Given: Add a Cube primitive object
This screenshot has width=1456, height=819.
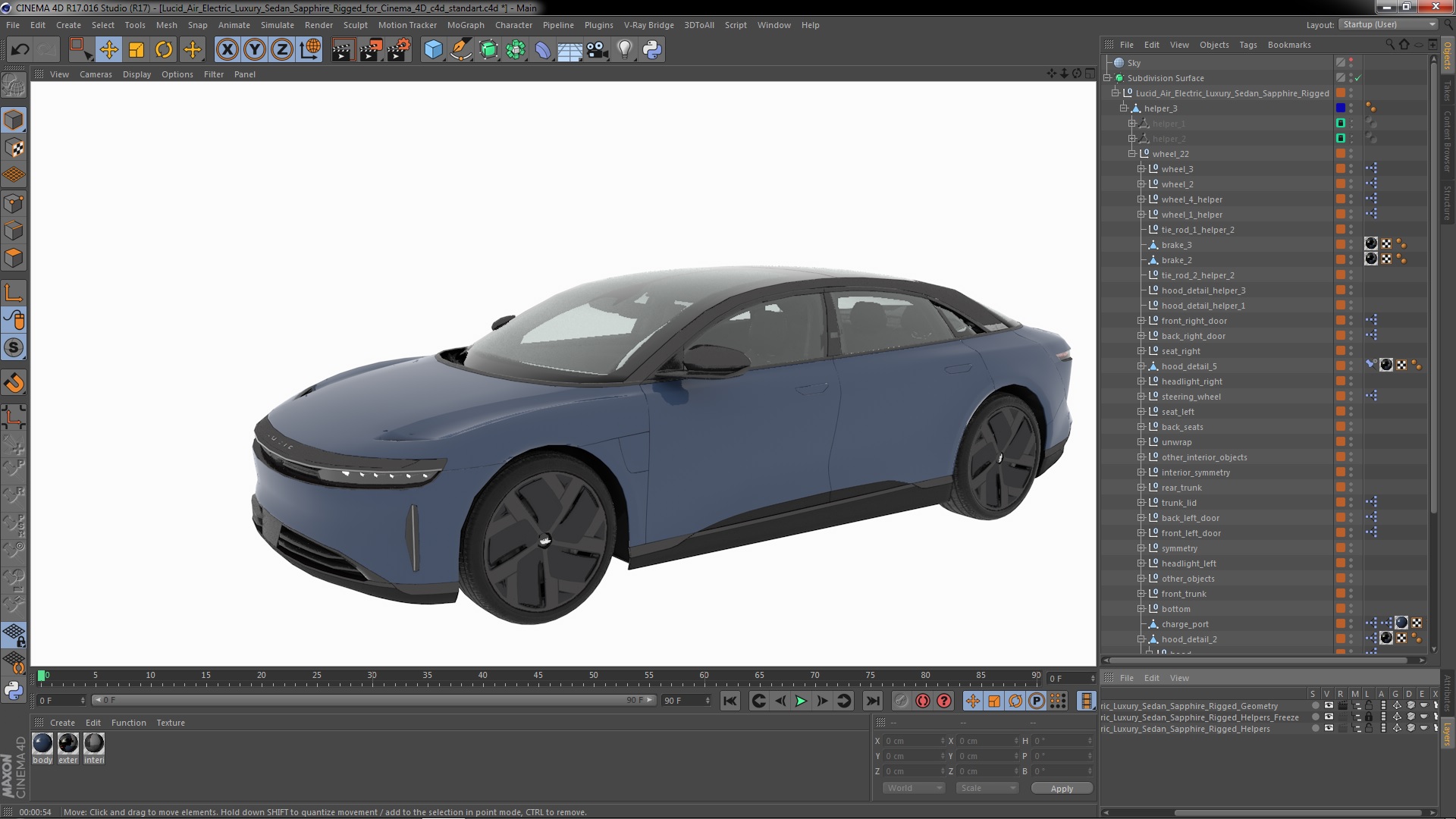Looking at the screenshot, I should pos(433,50).
